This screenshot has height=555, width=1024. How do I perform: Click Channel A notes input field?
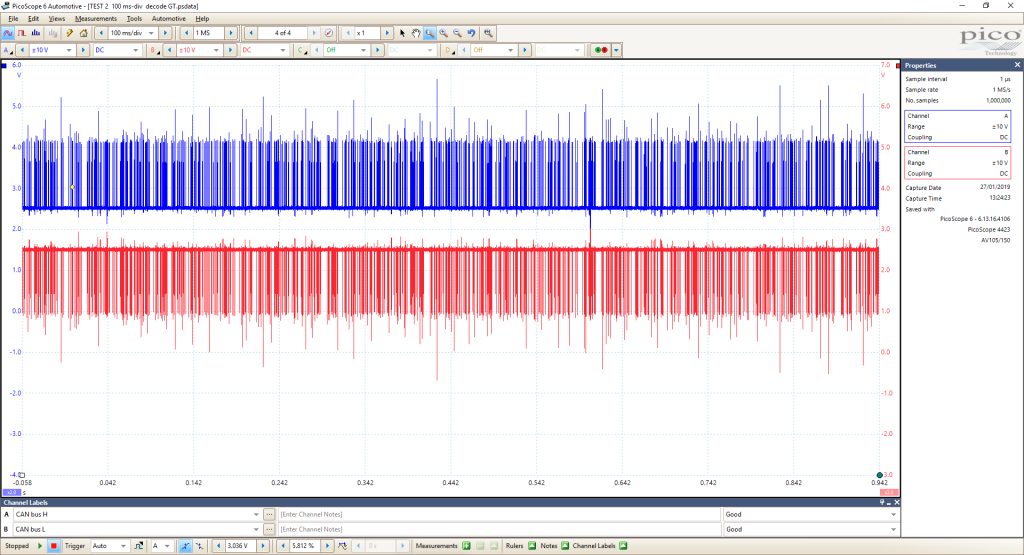click(x=499, y=515)
